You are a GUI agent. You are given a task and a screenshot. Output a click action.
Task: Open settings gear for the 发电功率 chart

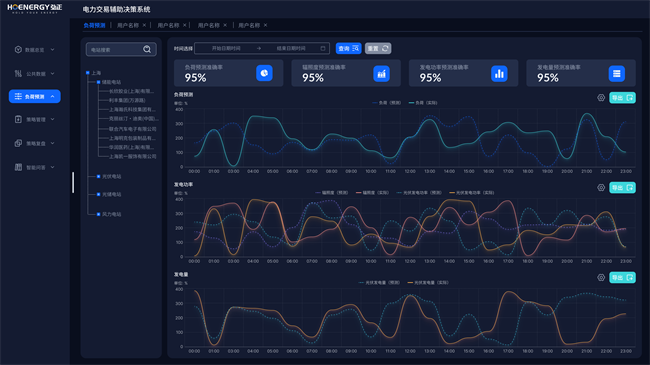[x=601, y=187]
